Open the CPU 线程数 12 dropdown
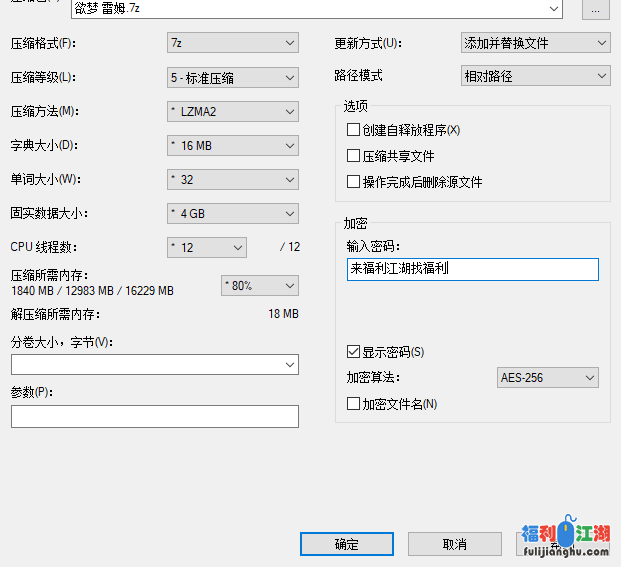The image size is (621, 567). point(207,247)
